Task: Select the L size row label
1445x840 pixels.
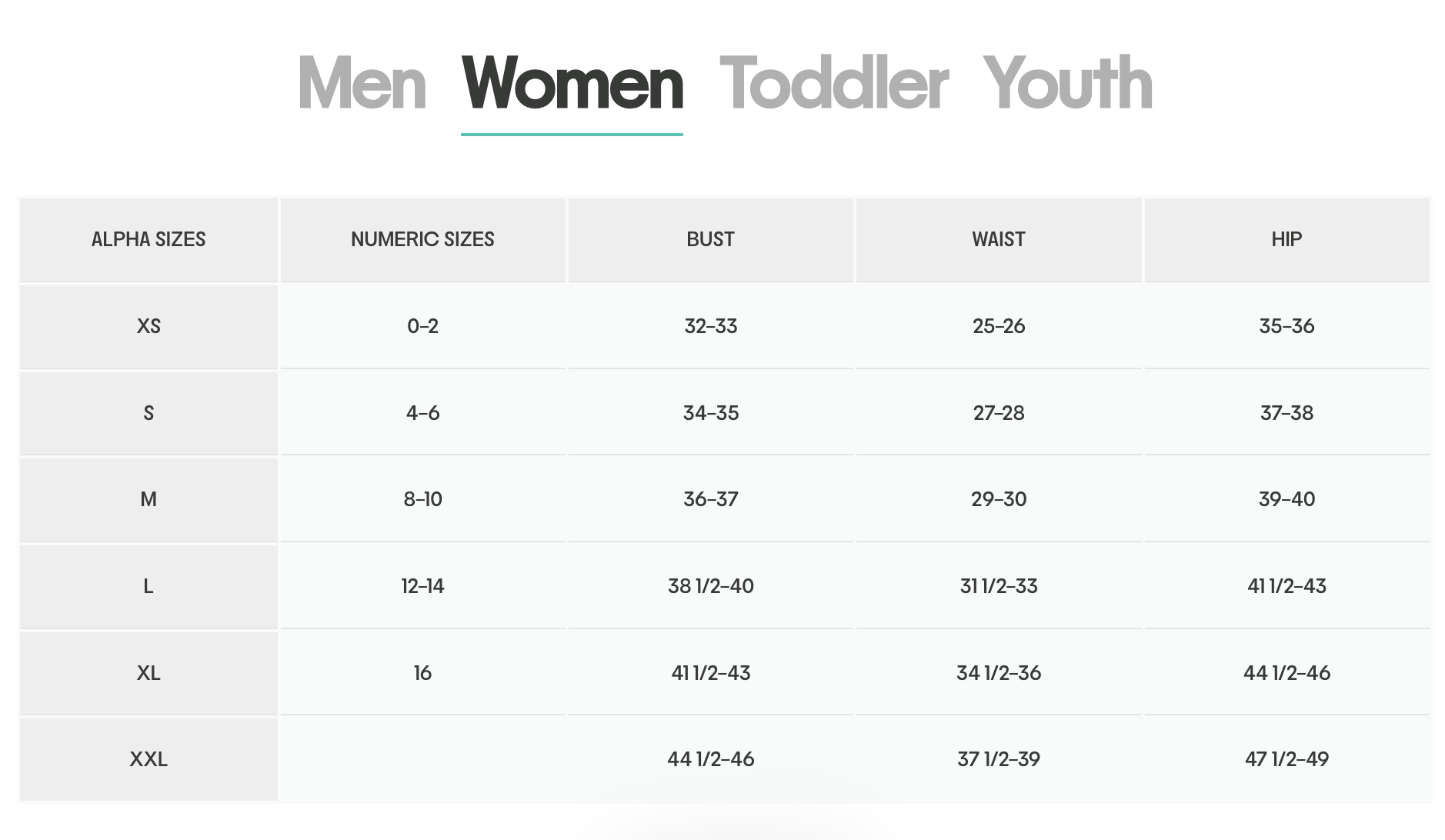Action: point(149,586)
